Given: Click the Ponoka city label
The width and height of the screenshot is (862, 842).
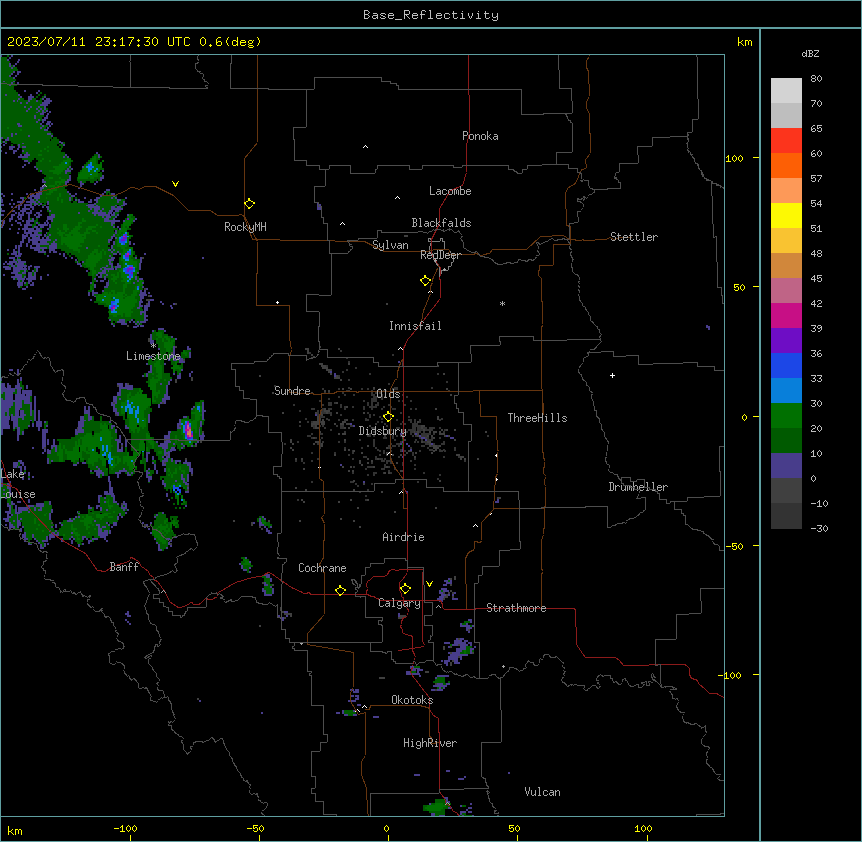Looking at the screenshot, I should [480, 136].
